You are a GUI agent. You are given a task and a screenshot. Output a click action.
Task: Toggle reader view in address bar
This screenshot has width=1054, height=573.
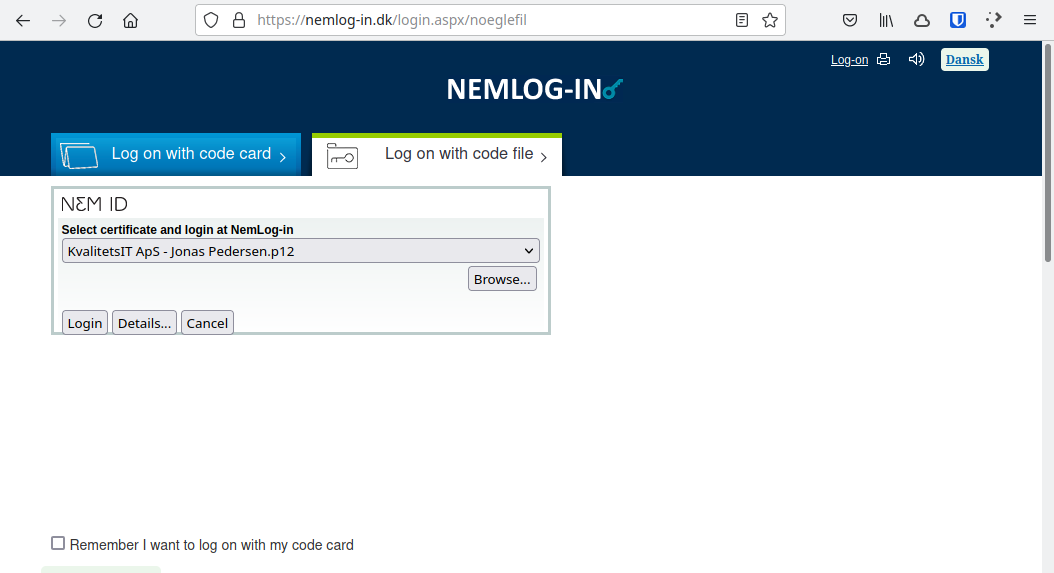click(x=741, y=20)
